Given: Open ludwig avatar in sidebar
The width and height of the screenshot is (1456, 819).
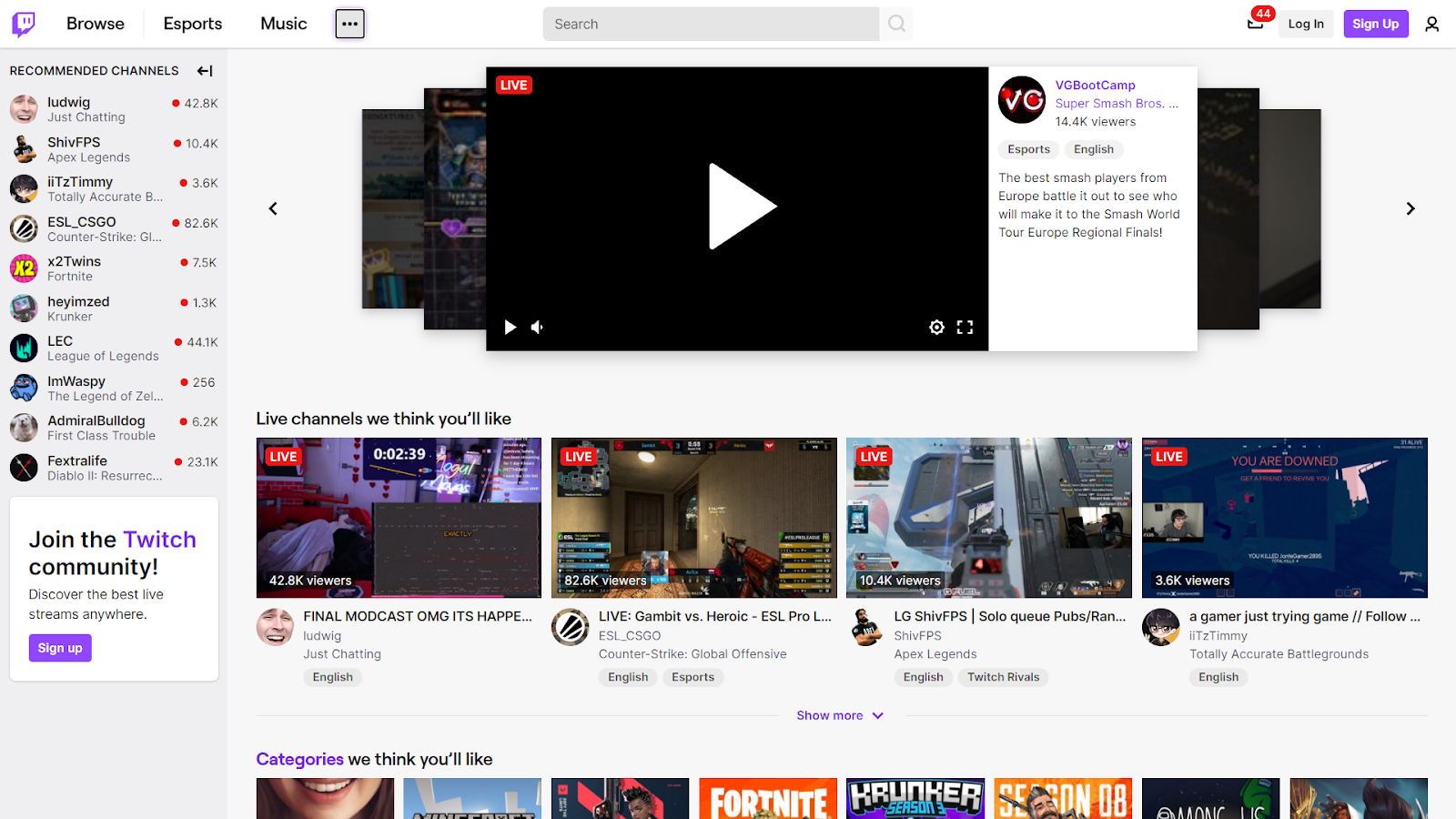Looking at the screenshot, I should point(24,109).
